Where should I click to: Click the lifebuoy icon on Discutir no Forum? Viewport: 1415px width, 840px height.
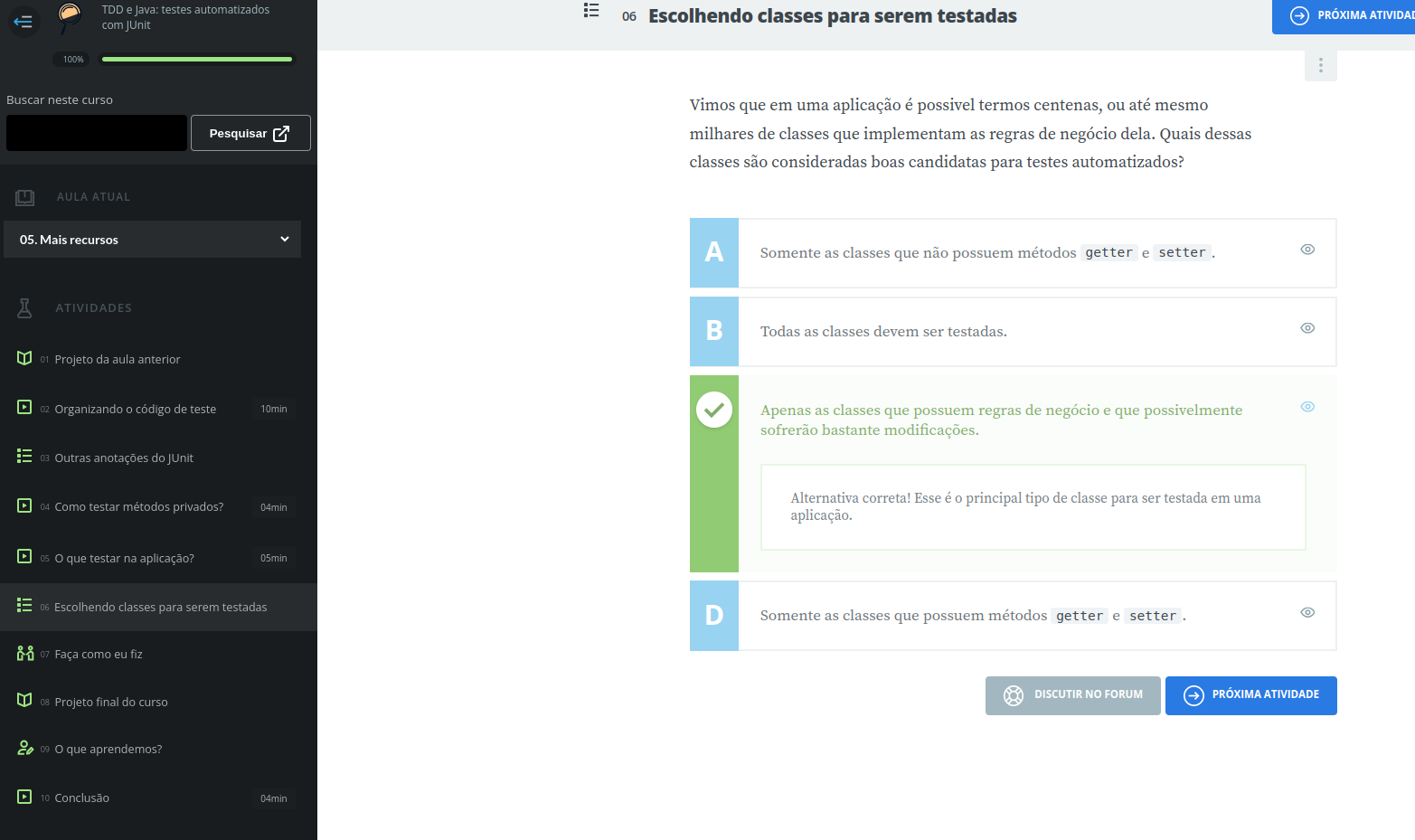tap(1014, 695)
